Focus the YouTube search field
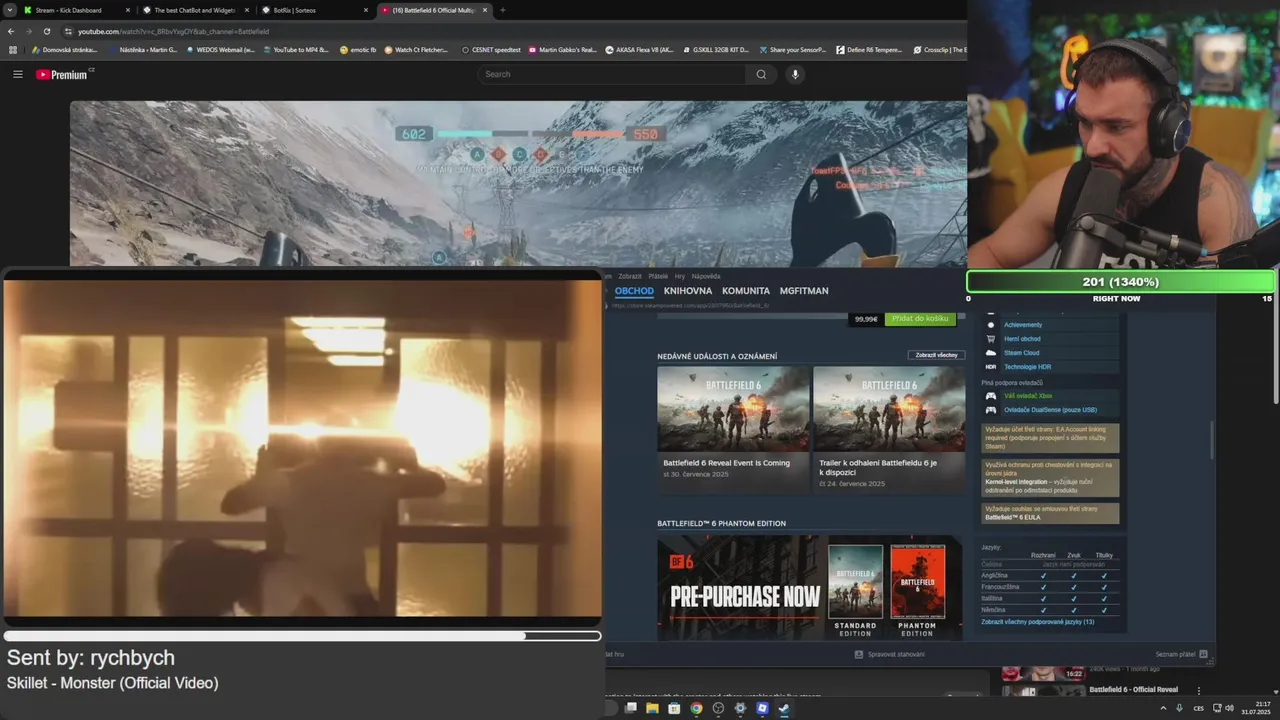 point(612,74)
